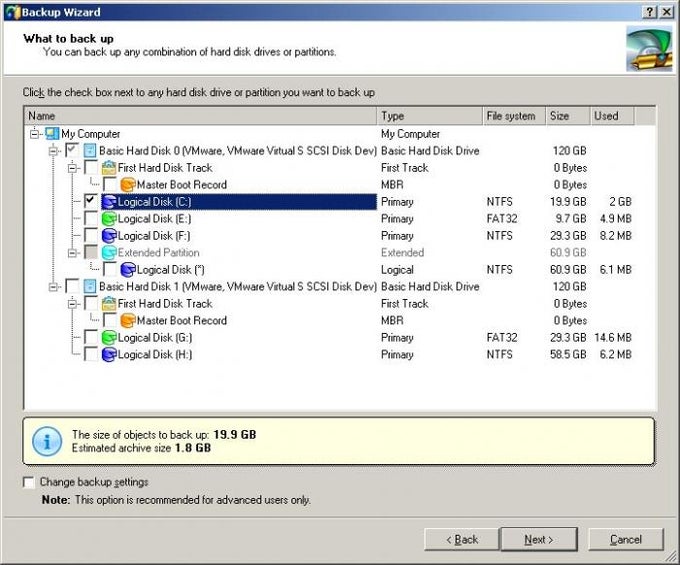Check Master Boot Record under Disk 1
This screenshot has width=680, height=565.
110,320
